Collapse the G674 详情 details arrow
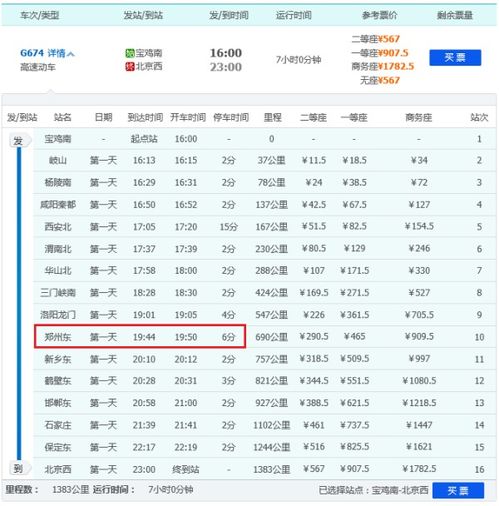499x506 pixels. point(71,53)
